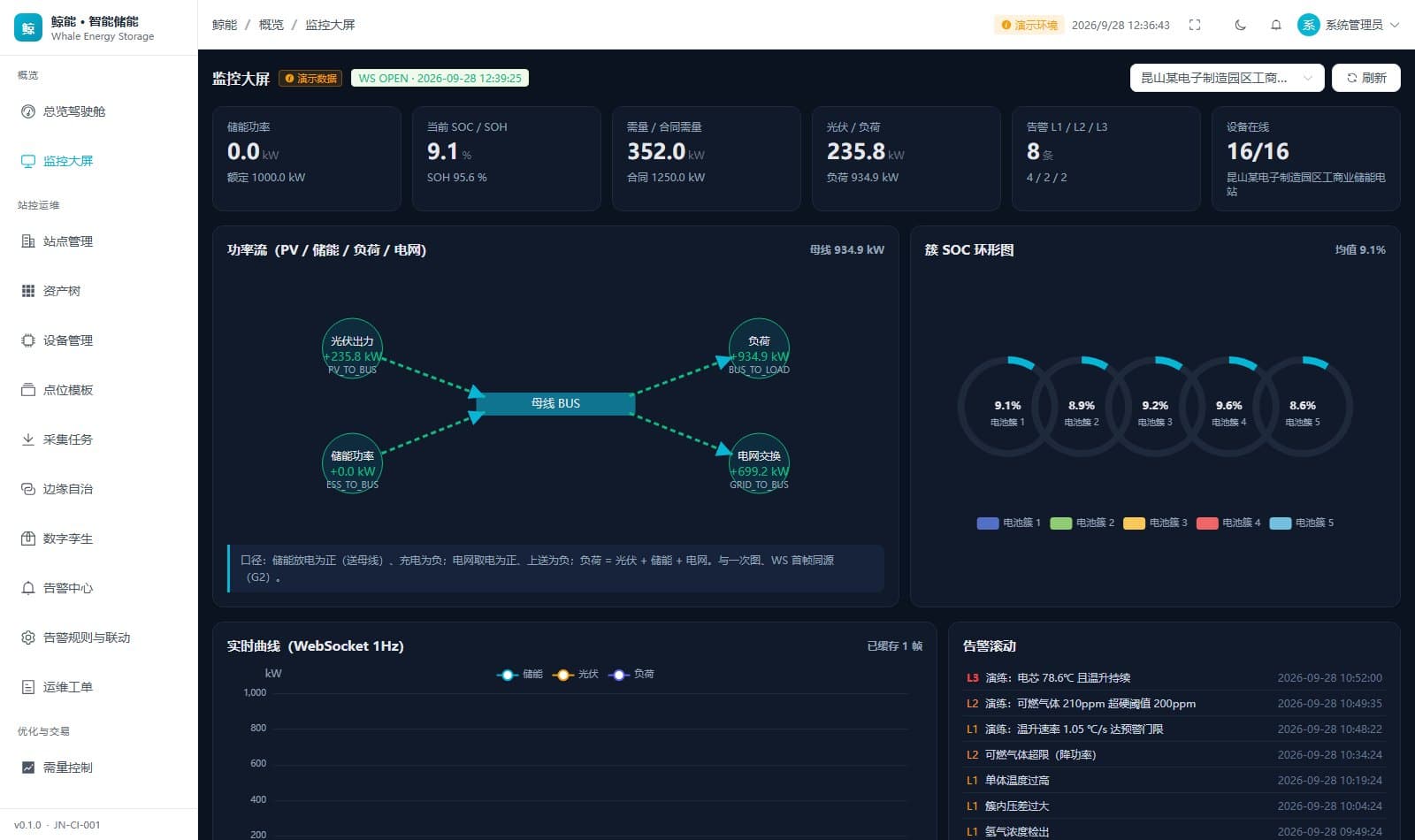Toggle the 负荷 series in the curve legend
Screen dimensions: 1415x840
(631, 674)
